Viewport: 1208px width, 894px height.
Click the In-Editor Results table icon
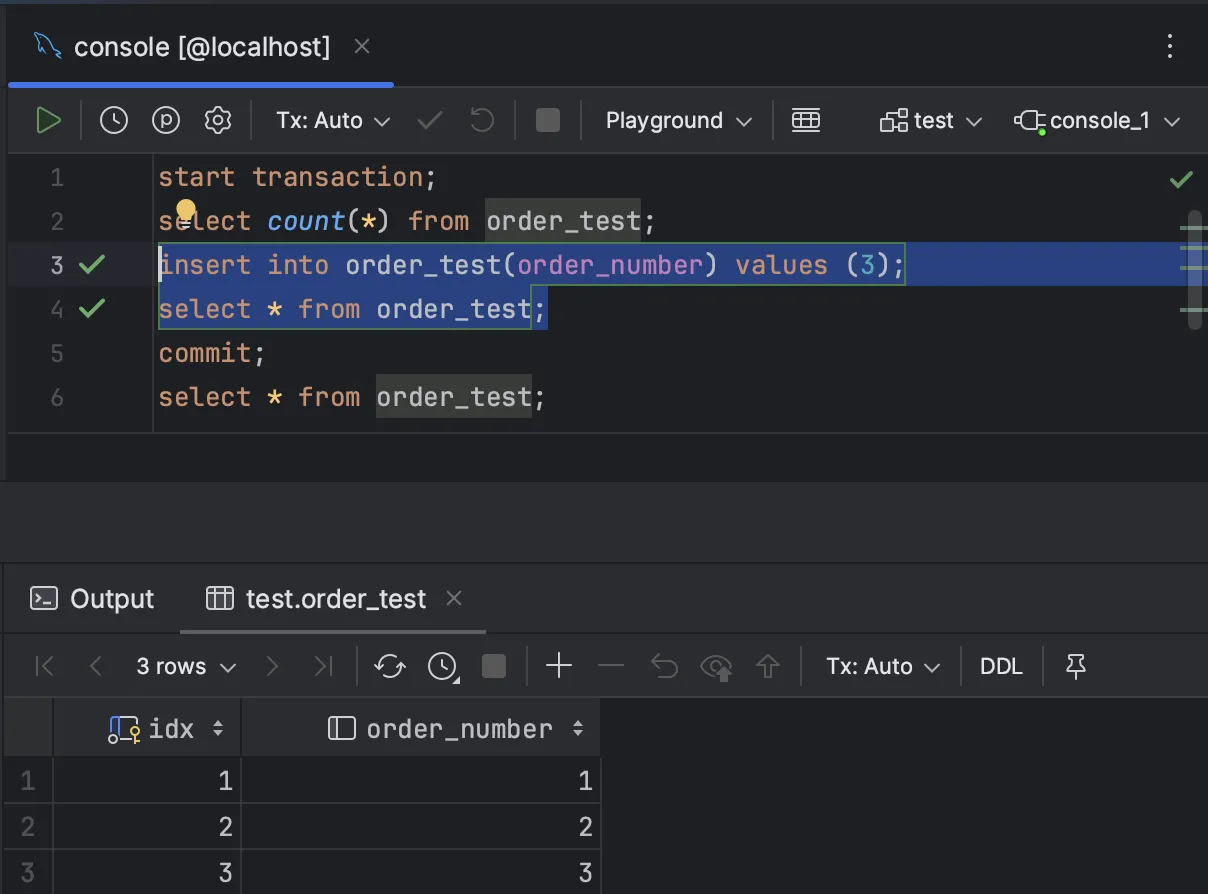point(805,121)
